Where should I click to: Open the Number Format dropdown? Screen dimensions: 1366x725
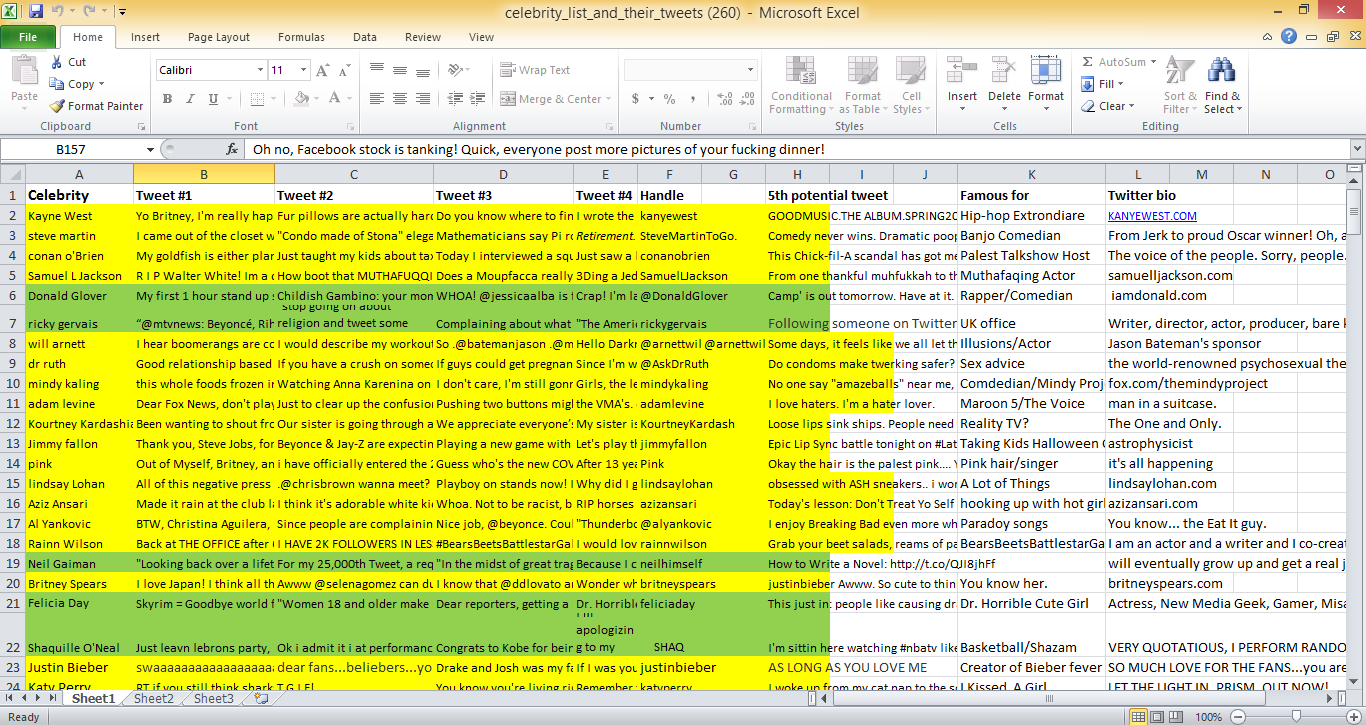point(750,71)
